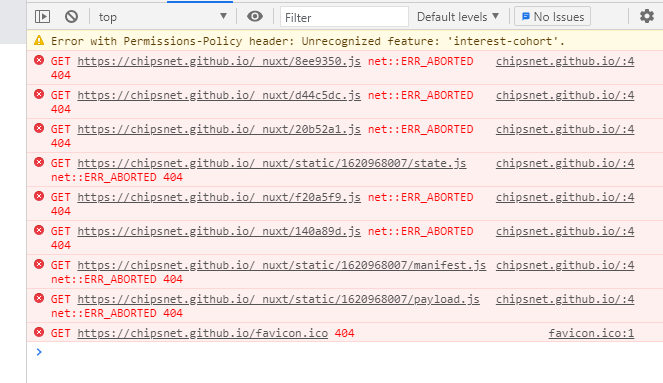
Task: Click the source link on the 8ee9350.js row
Action: 565,61
